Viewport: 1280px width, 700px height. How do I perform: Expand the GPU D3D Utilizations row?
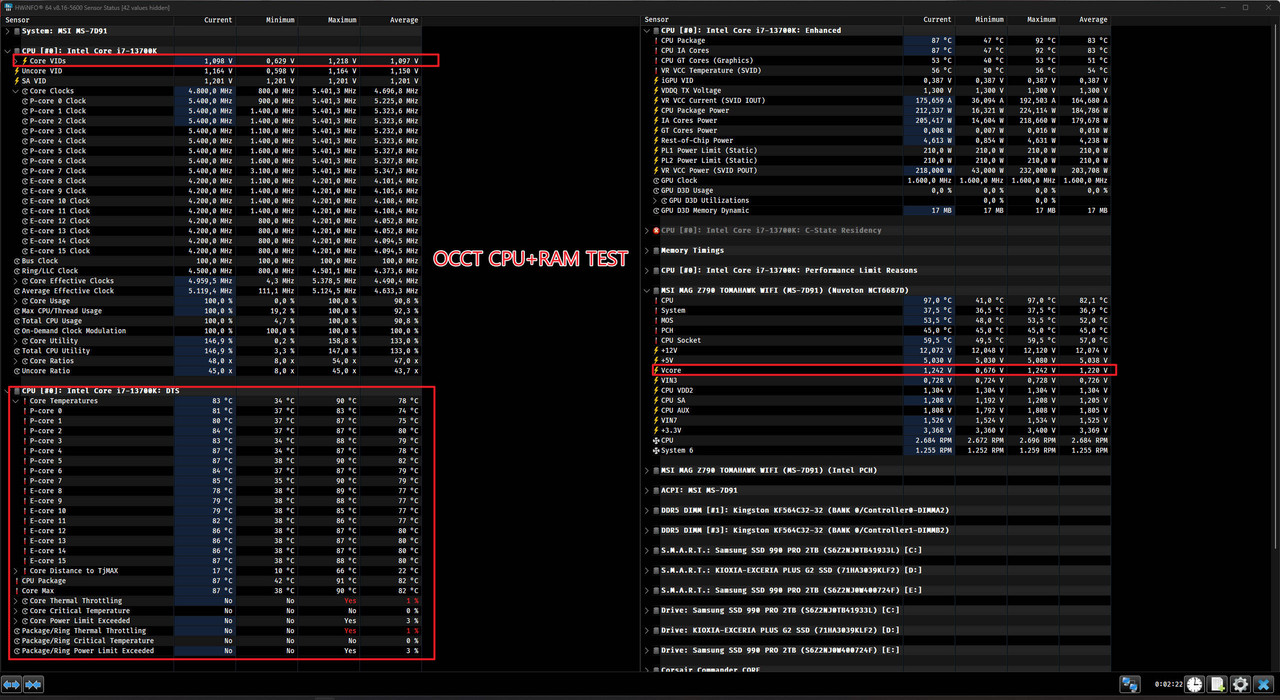click(x=657, y=200)
